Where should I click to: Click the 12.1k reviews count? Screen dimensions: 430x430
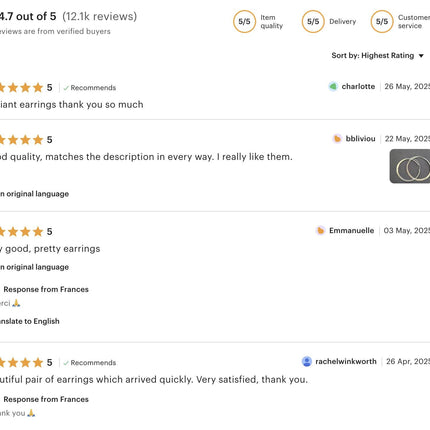(x=100, y=16)
